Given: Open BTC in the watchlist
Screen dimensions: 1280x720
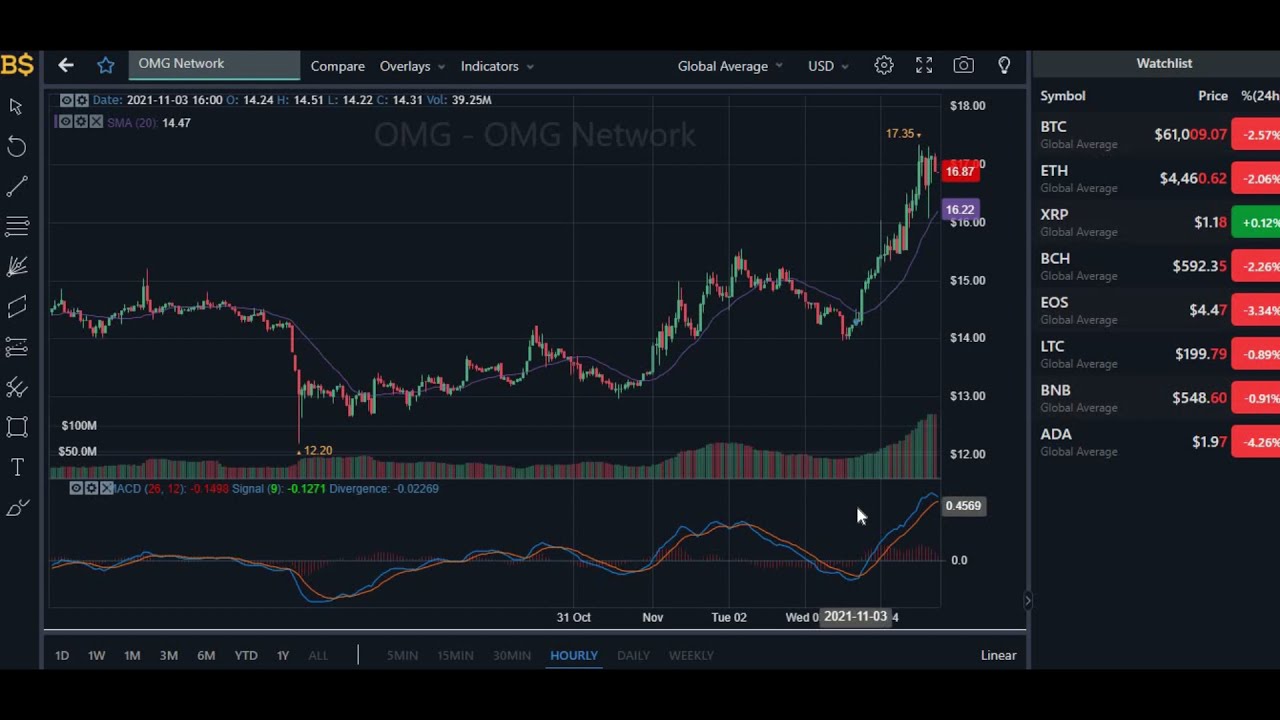Looking at the screenshot, I should (x=1157, y=134).
